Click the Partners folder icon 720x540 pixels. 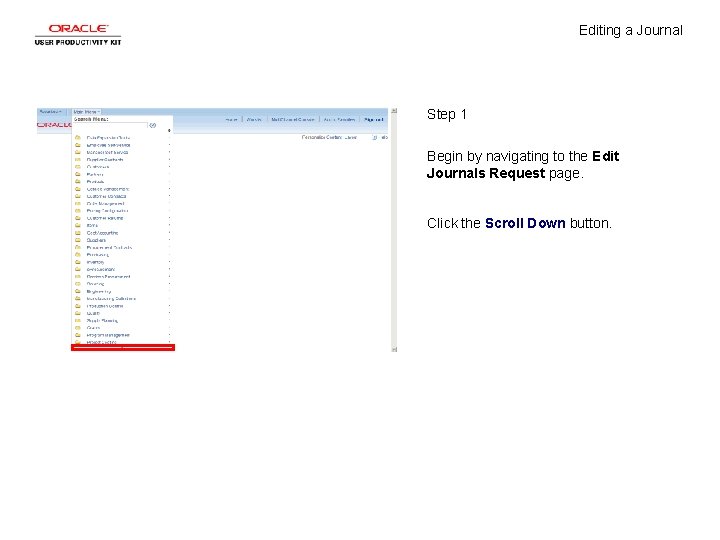tap(78, 174)
